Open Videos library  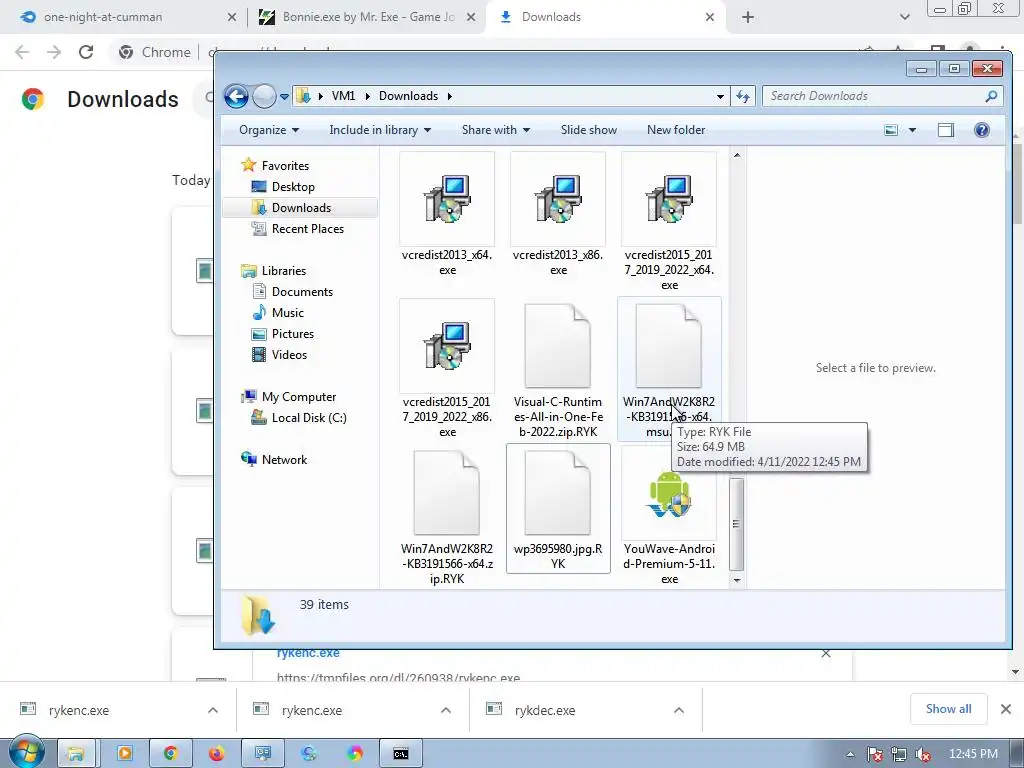[289, 355]
